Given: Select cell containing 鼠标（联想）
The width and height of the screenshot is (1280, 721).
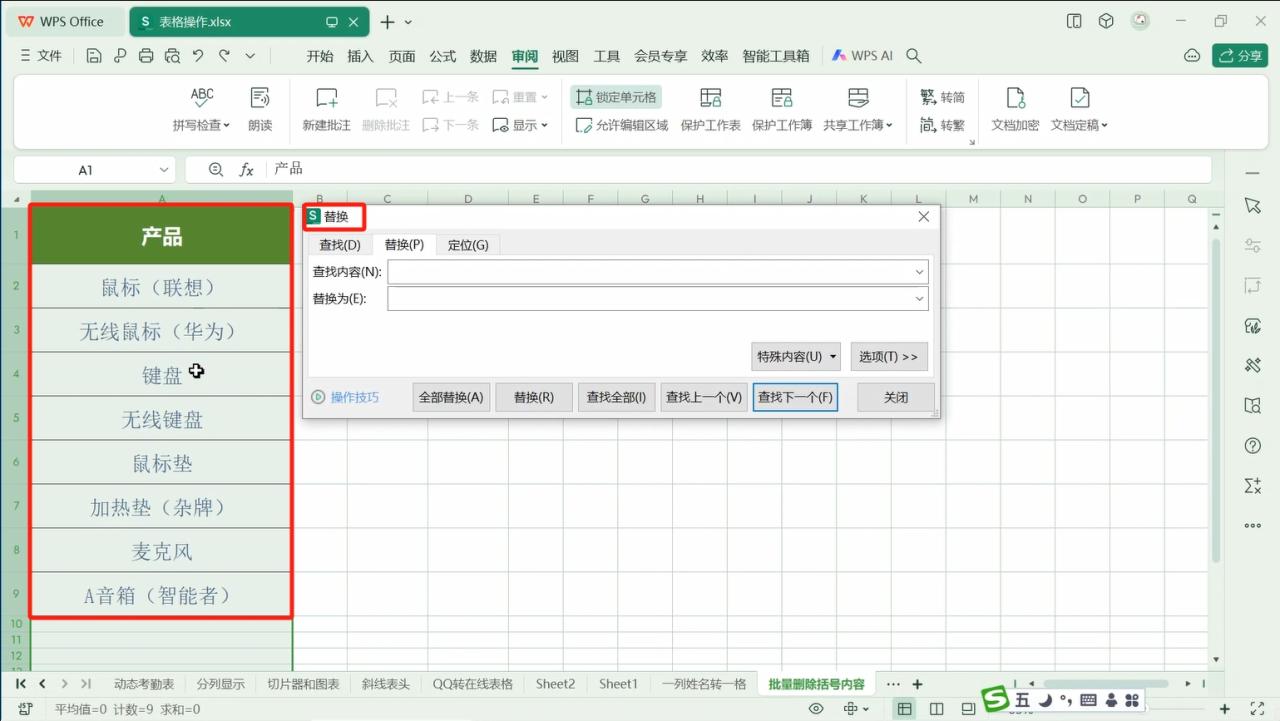Looking at the screenshot, I should (161, 287).
